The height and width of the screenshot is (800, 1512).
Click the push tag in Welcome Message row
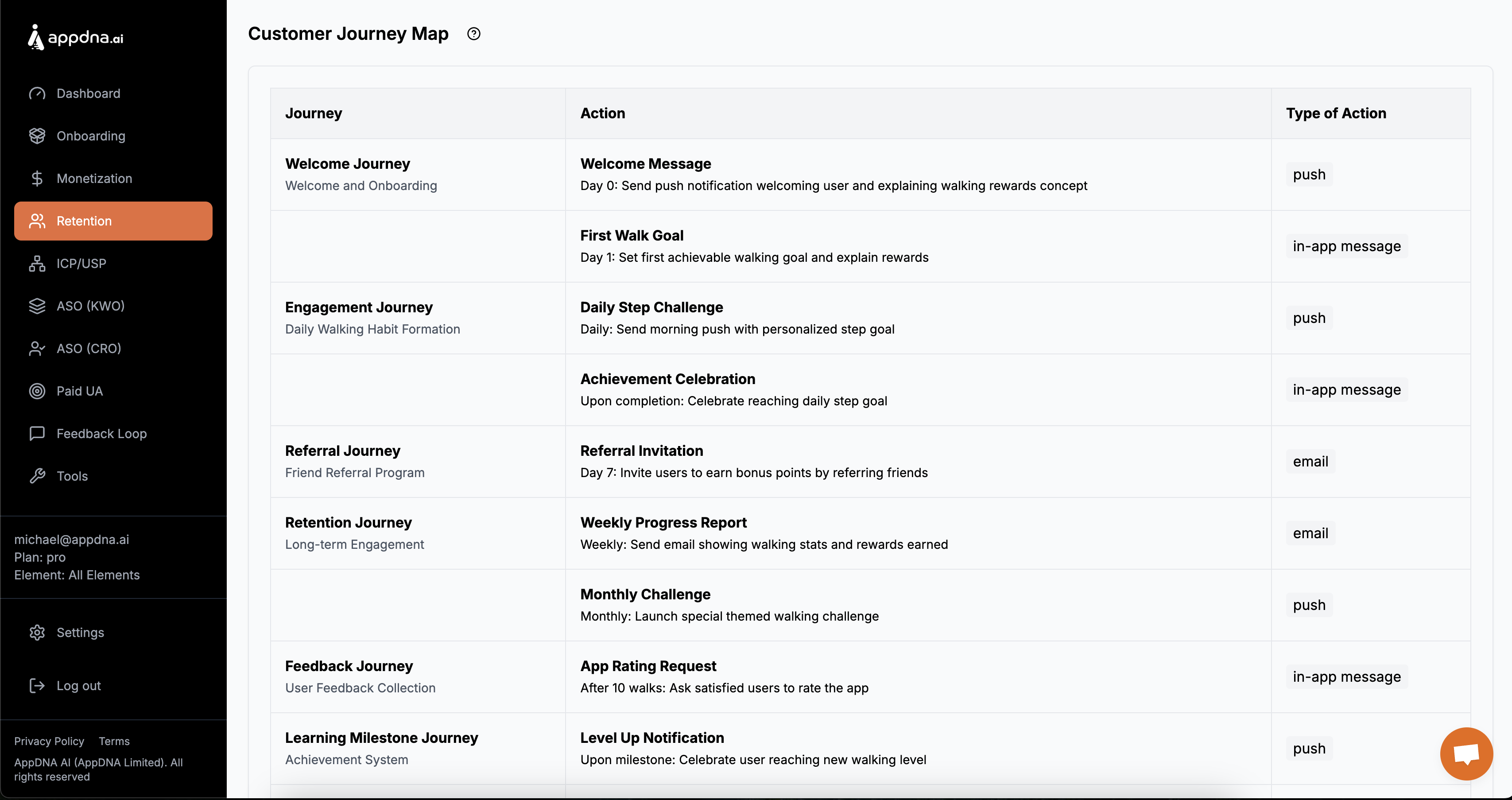1308,175
